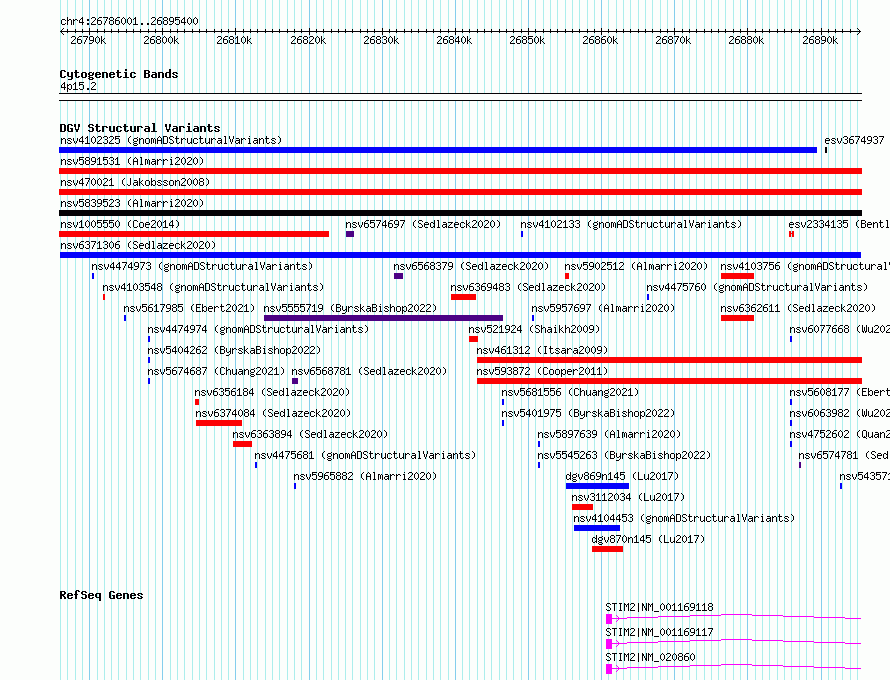Click the red nsv521924 Shaikh2009 marker
Image resolution: width=890 pixels, height=680 pixels.
pyautogui.click(x=473, y=339)
